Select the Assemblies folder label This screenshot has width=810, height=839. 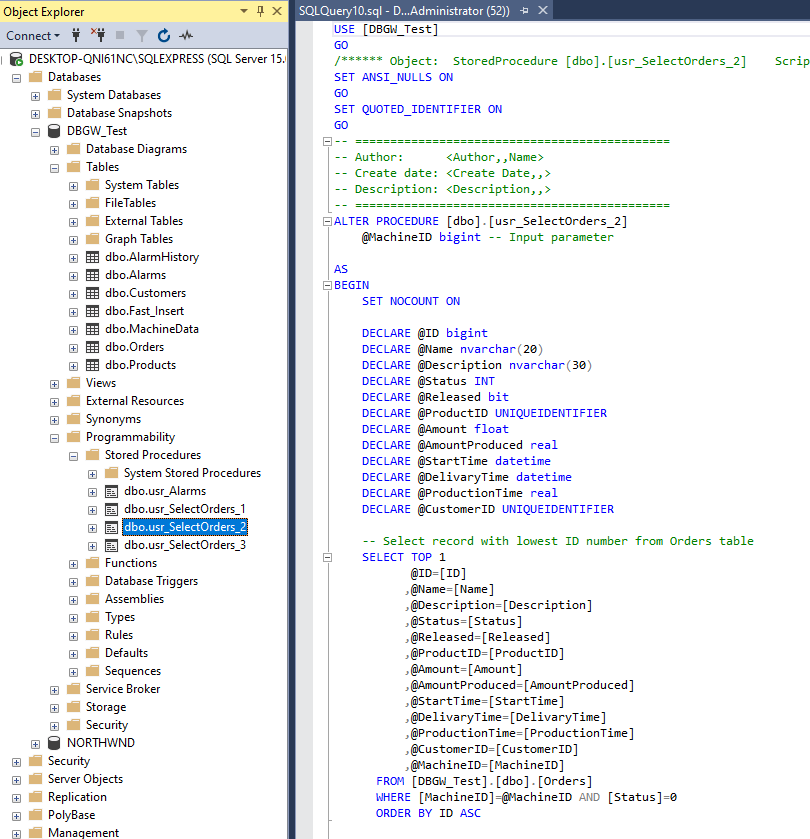(134, 599)
